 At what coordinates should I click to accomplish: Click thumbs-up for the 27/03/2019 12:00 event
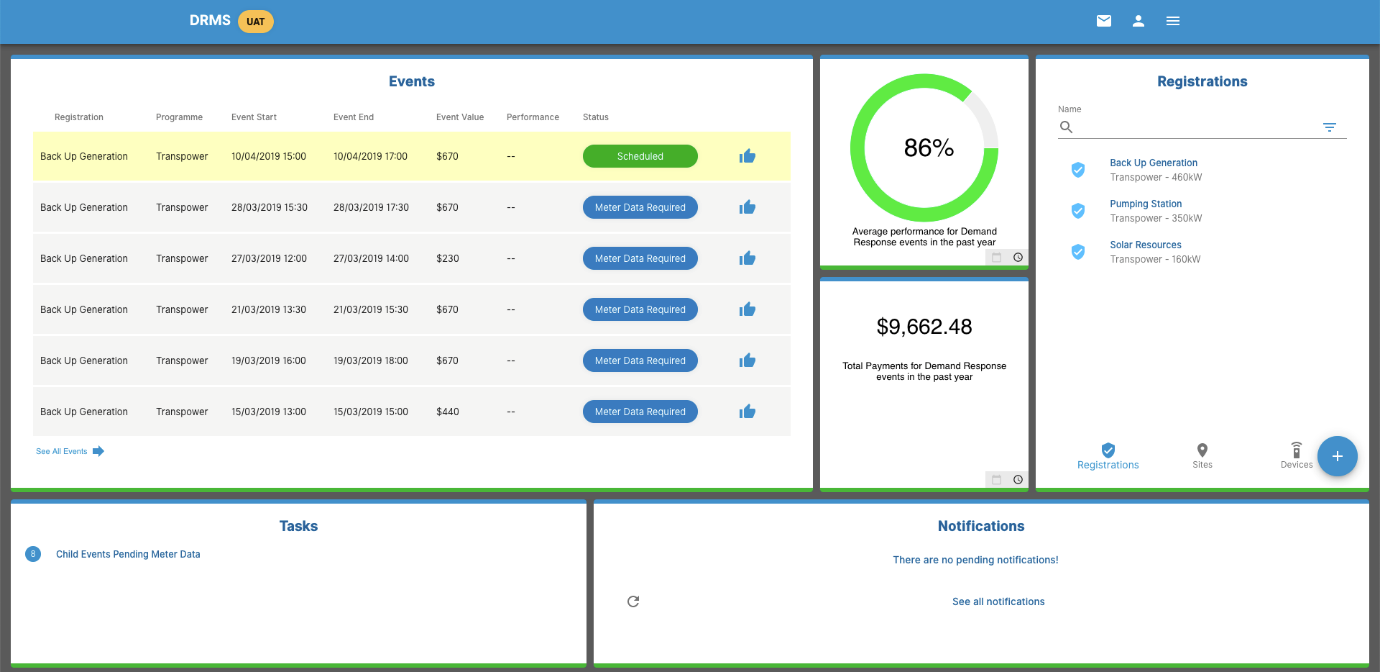[x=747, y=258]
